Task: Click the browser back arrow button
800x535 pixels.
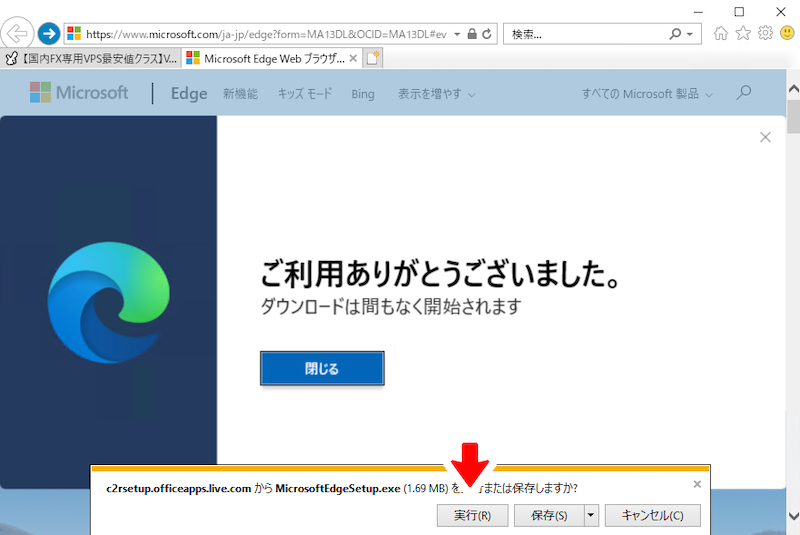Action: (17, 34)
